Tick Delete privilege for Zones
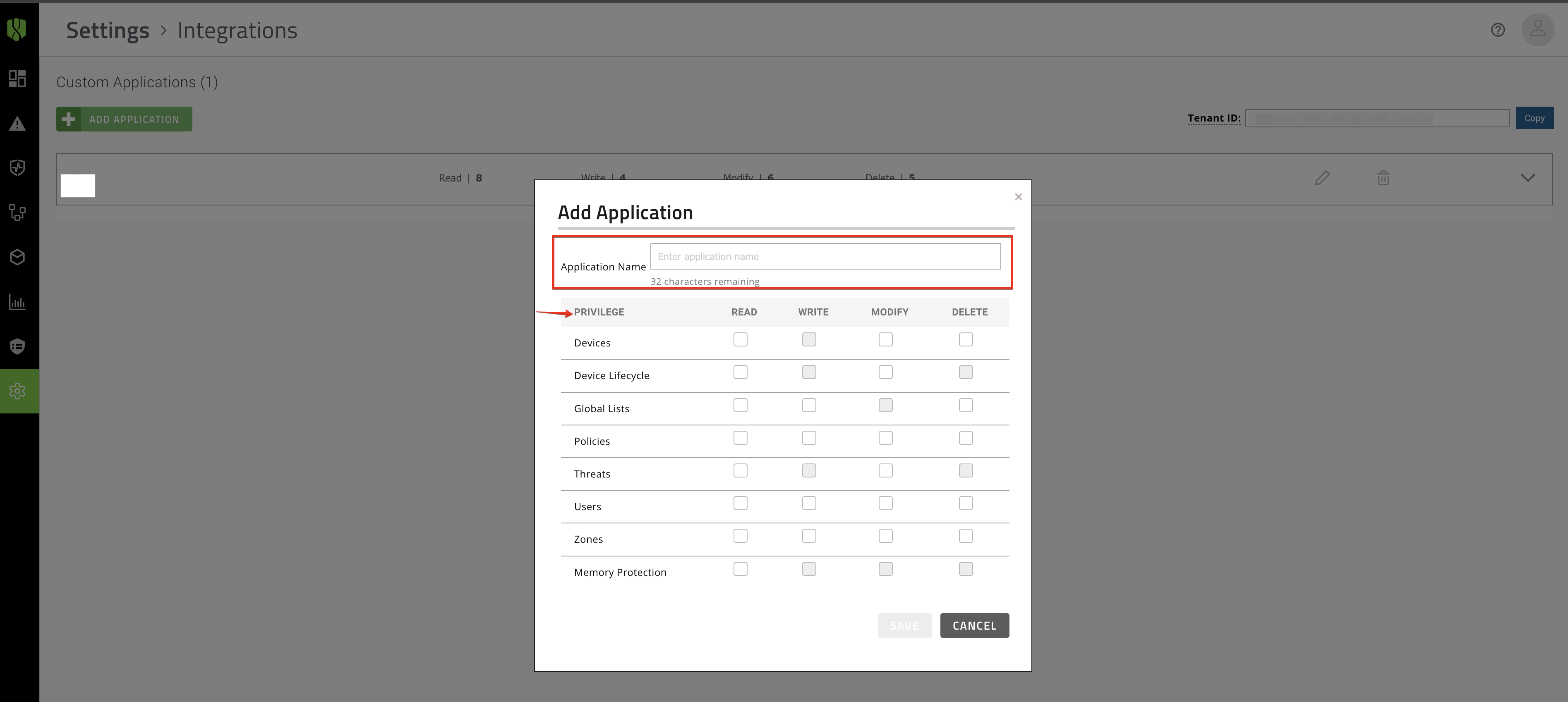Screen dimensions: 1568x702 [x=965, y=536]
